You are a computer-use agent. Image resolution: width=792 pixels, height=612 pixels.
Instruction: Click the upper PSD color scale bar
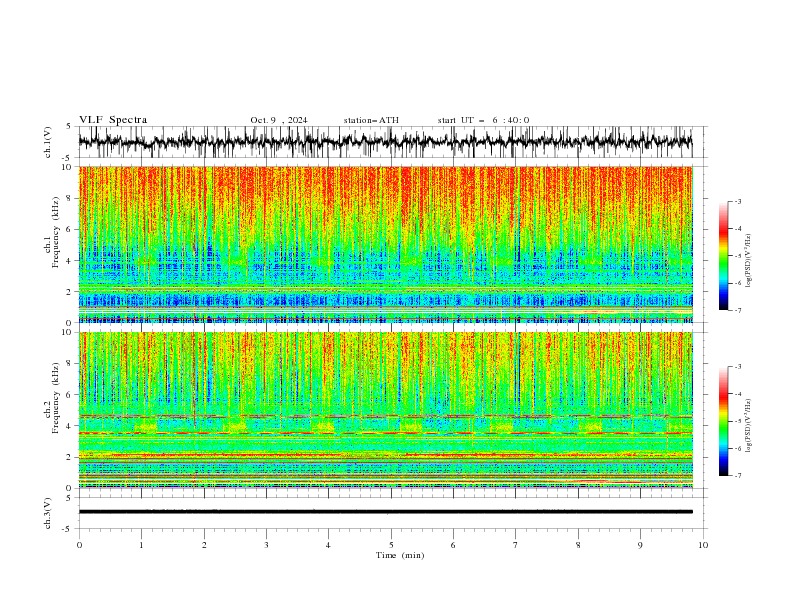pos(723,256)
